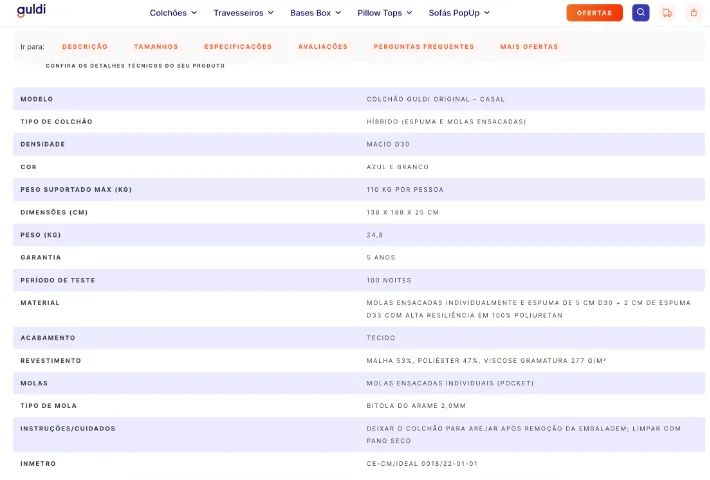Open Perguntas Frequentes section link
Screen dimensions: 710x480
[423, 47]
